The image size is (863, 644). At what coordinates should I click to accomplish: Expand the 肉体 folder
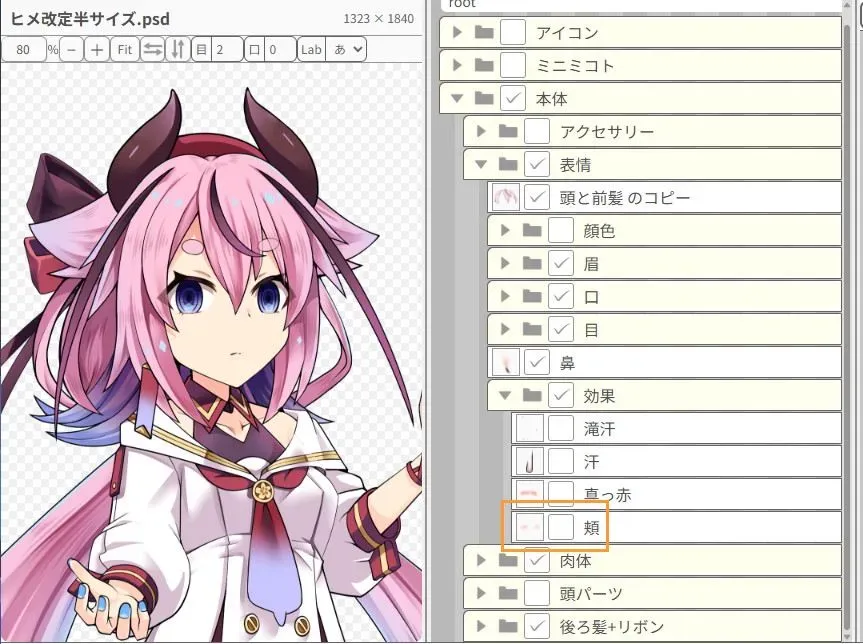(482, 561)
